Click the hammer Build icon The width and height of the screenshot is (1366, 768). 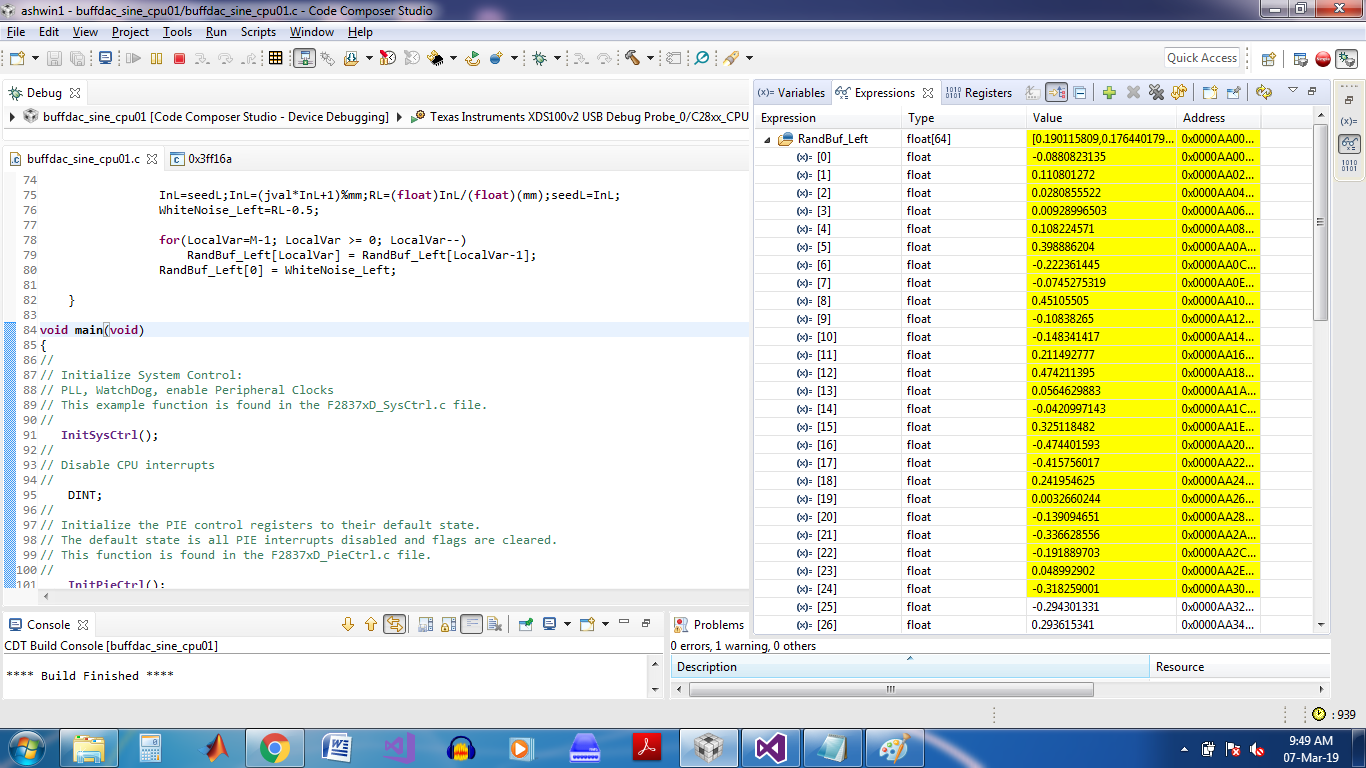632,59
